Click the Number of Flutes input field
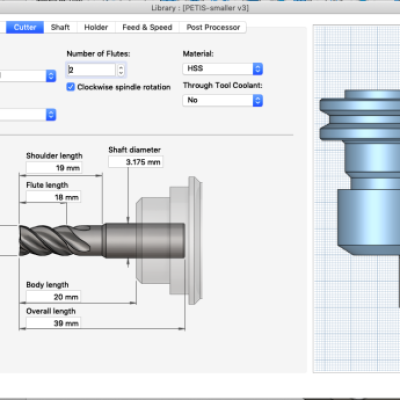Viewport: 400px width, 400px height. point(91,70)
